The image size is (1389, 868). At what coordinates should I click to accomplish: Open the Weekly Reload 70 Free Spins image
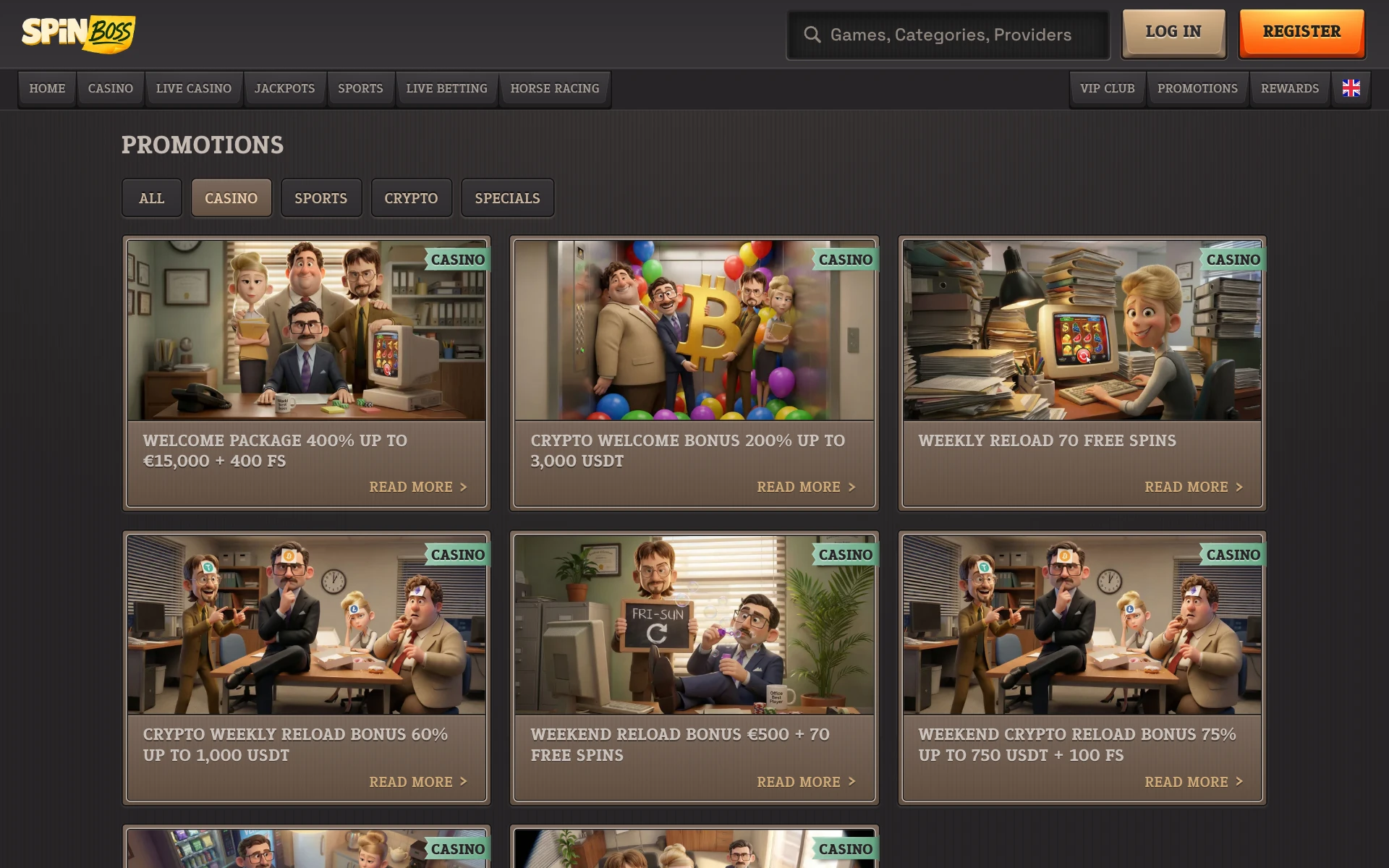(1082, 331)
